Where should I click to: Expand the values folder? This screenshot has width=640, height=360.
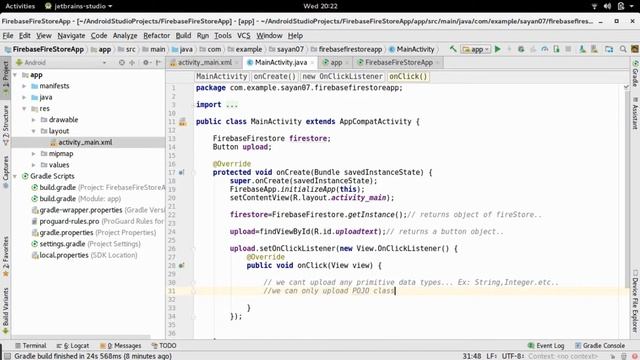tap(33, 165)
